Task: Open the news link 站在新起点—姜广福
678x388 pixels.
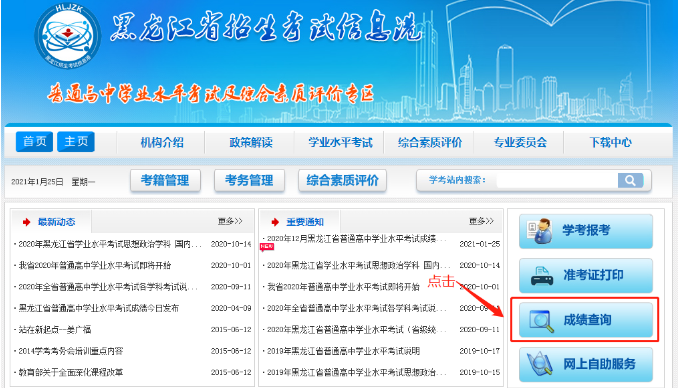Action: point(55,330)
